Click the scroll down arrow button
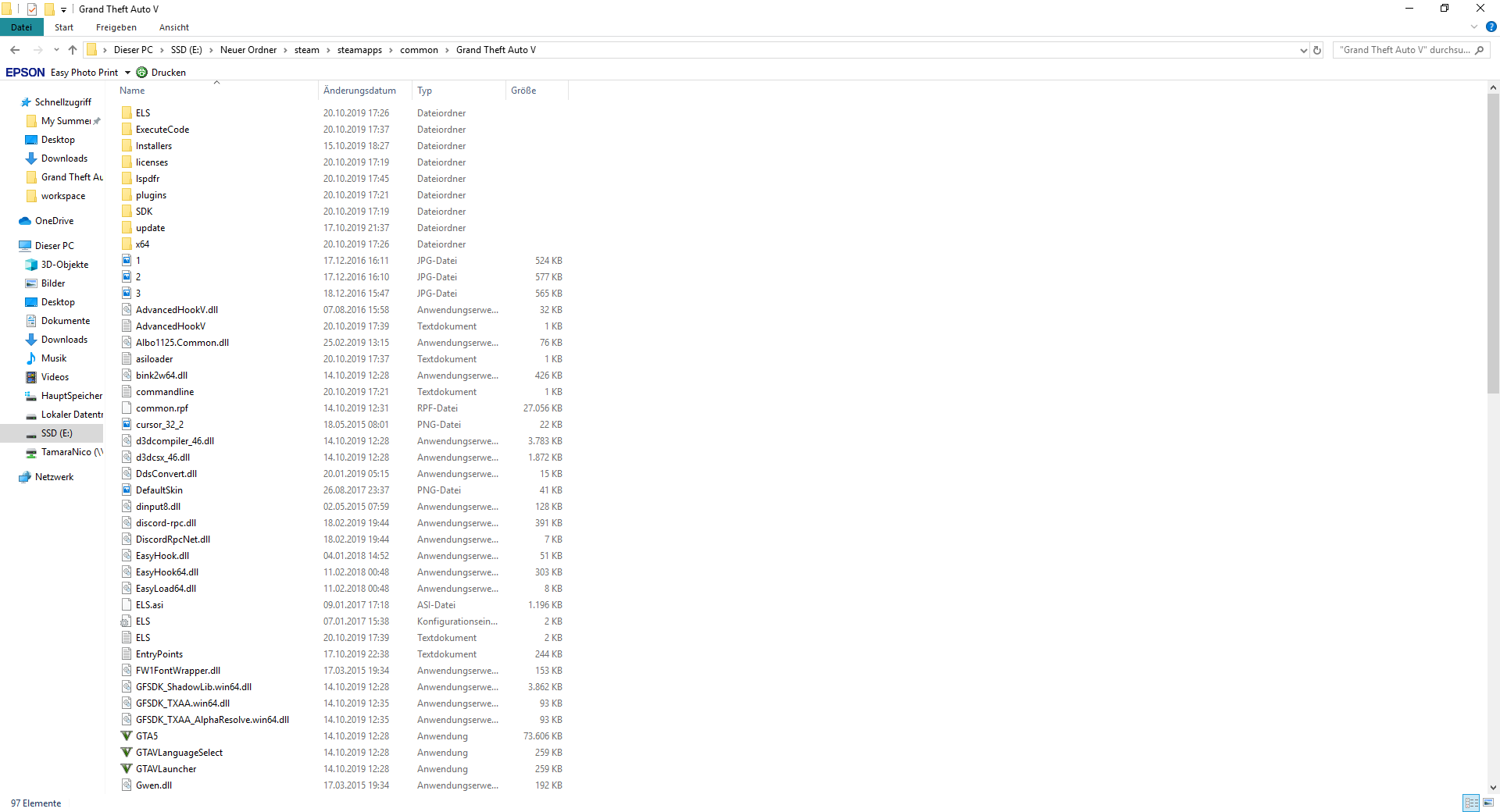Image resolution: width=1500 pixels, height=812 pixels. point(1493,788)
